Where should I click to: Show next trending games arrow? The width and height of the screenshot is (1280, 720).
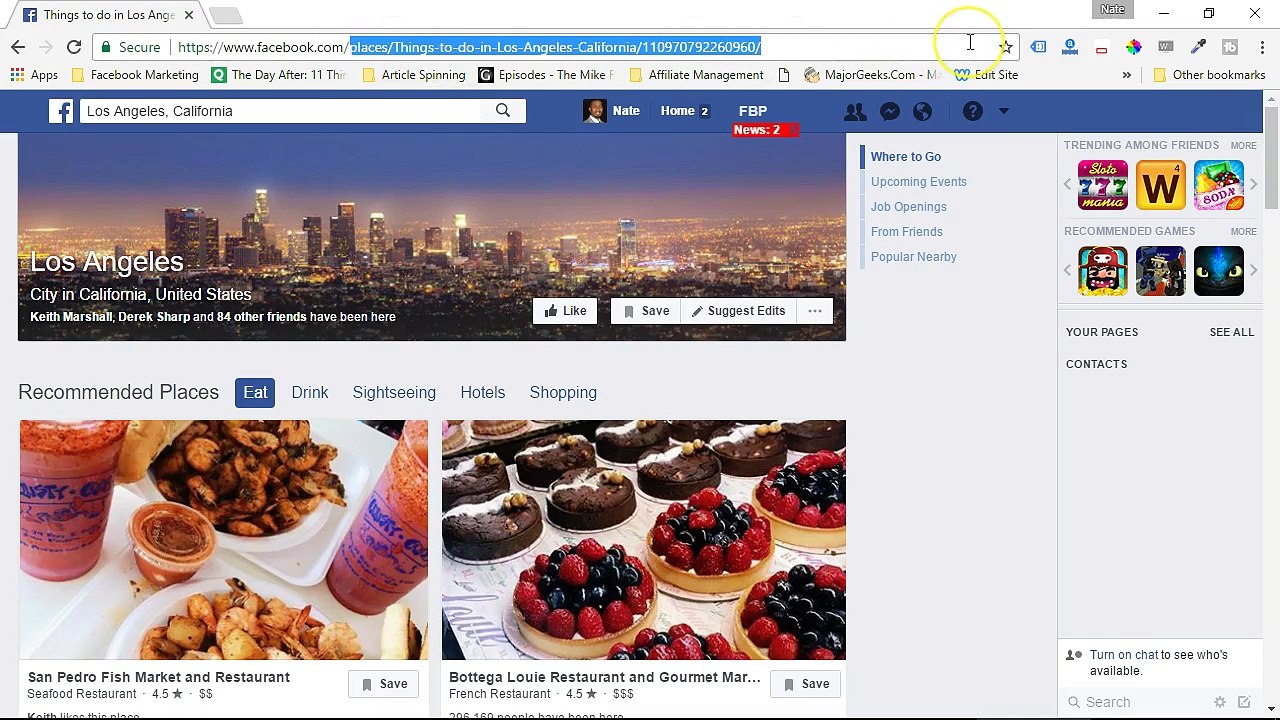(x=1253, y=185)
